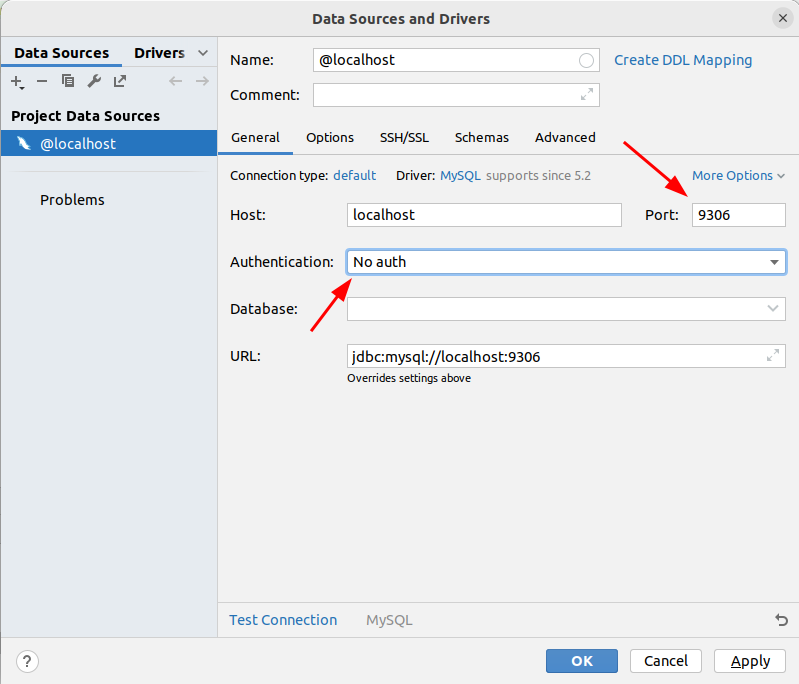Click Test Connection link
This screenshot has height=684, width=799.
tap(283, 620)
